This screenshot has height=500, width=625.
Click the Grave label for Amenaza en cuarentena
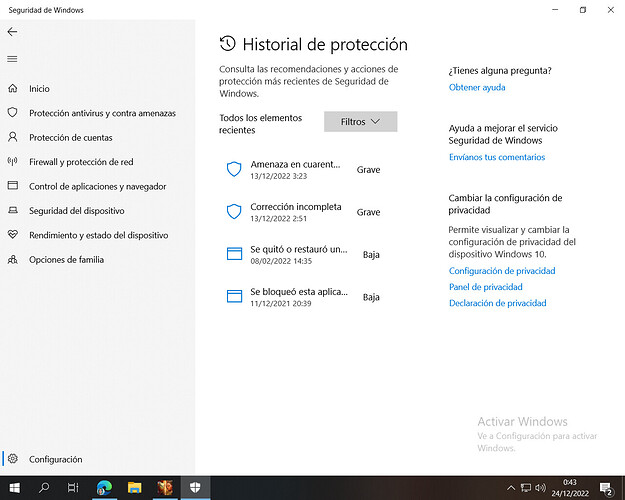click(x=368, y=170)
